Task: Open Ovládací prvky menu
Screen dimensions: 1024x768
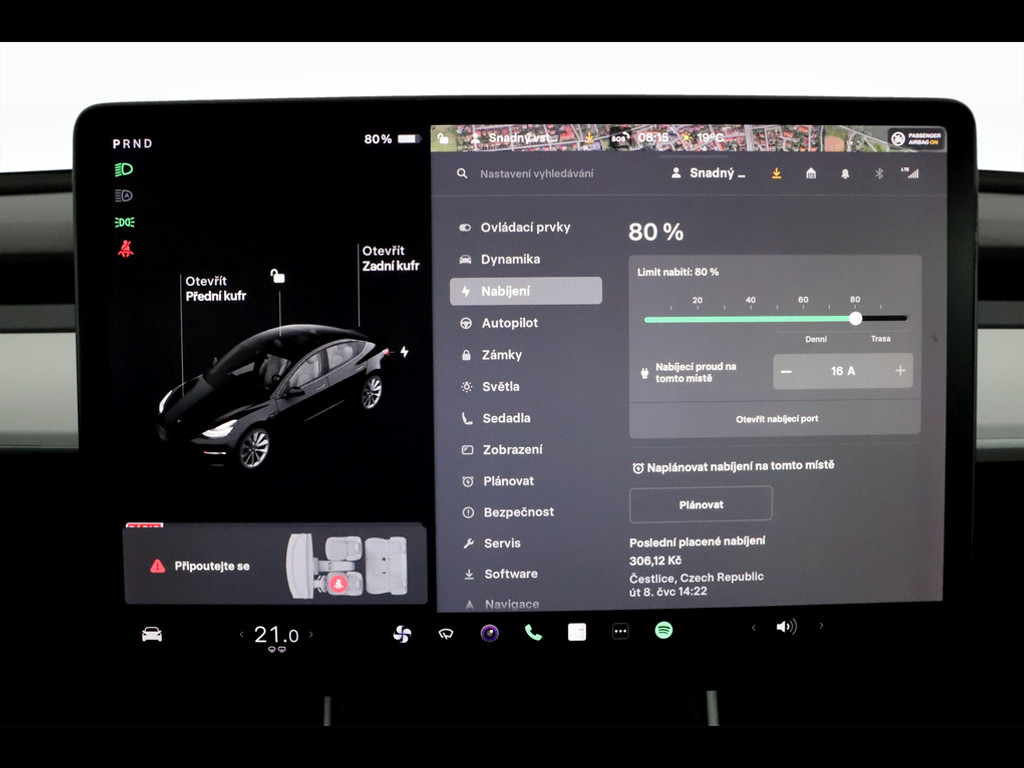Action: coord(526,227)
